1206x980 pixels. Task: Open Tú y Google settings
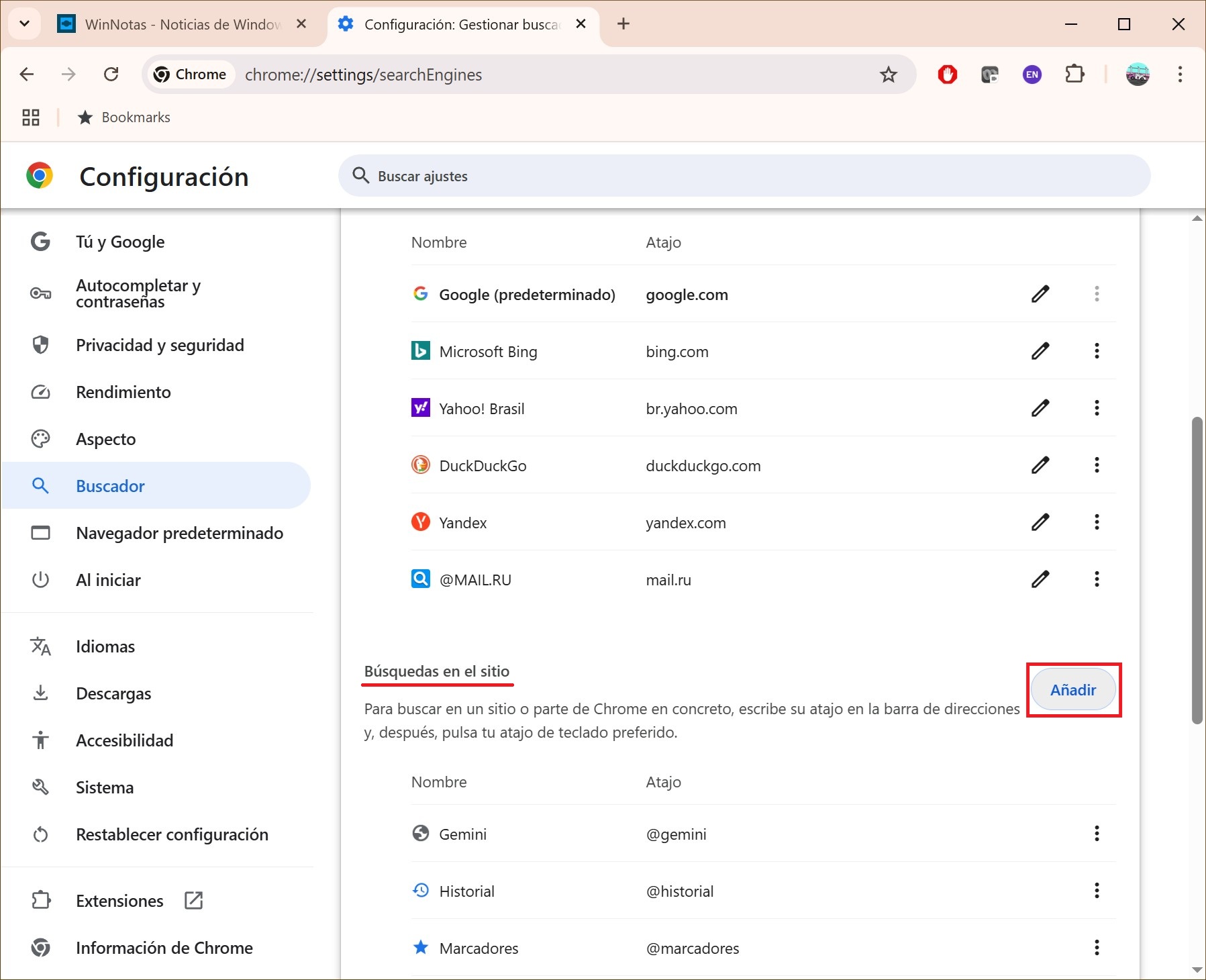click(157, 242)
